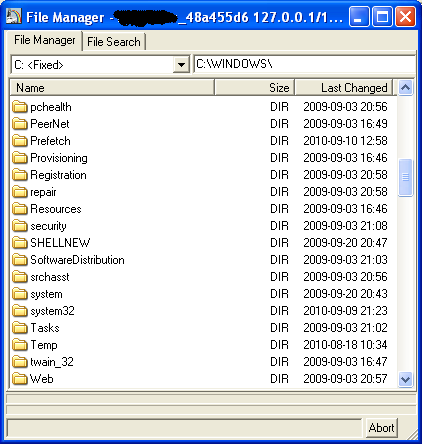This screenshot has height=444, width=423.
Task: Open the C: <Fixed> drive dropdown
Action: pyautogui.click(x=181, y=64)
